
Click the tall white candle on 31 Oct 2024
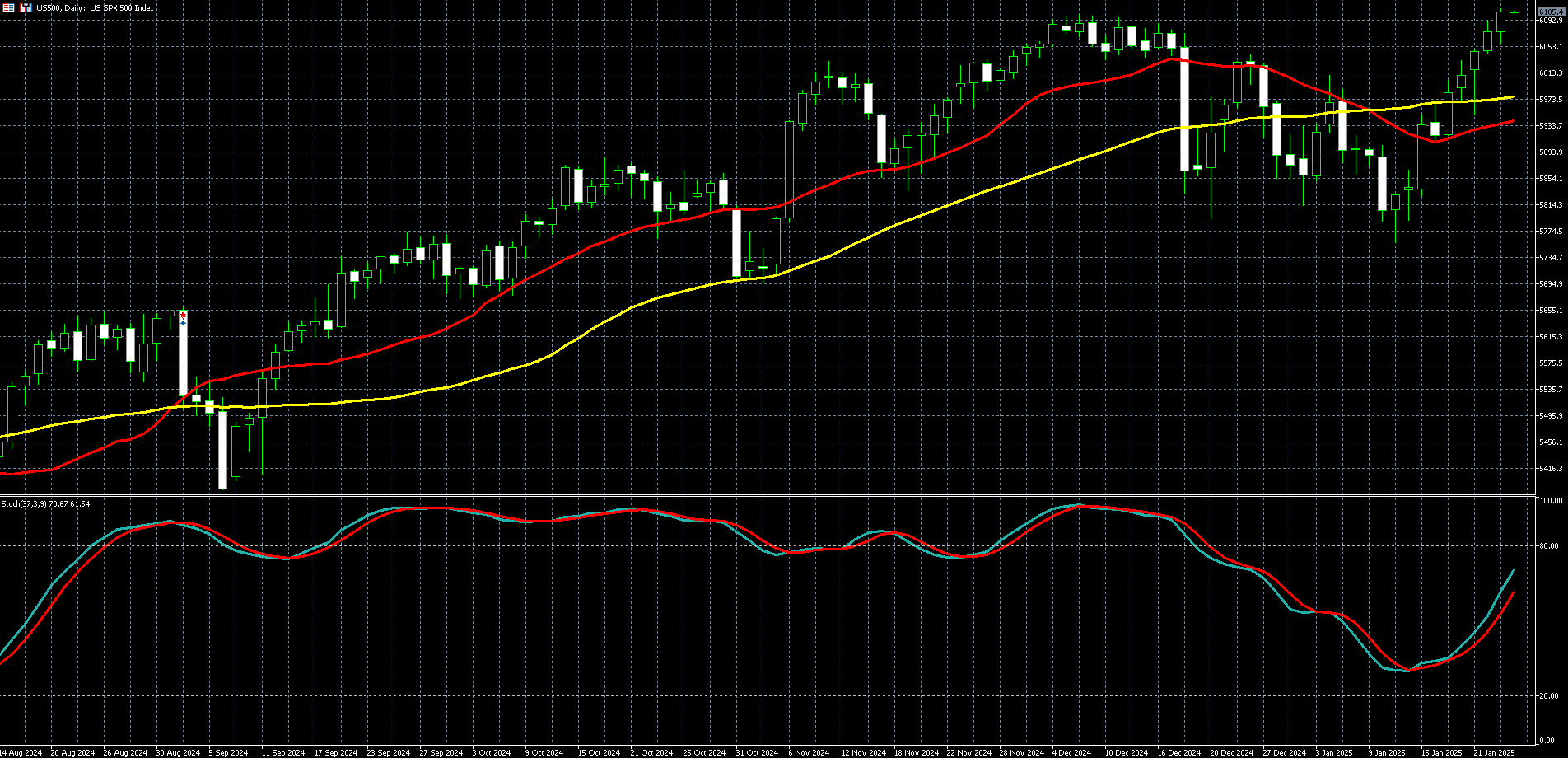736,242
